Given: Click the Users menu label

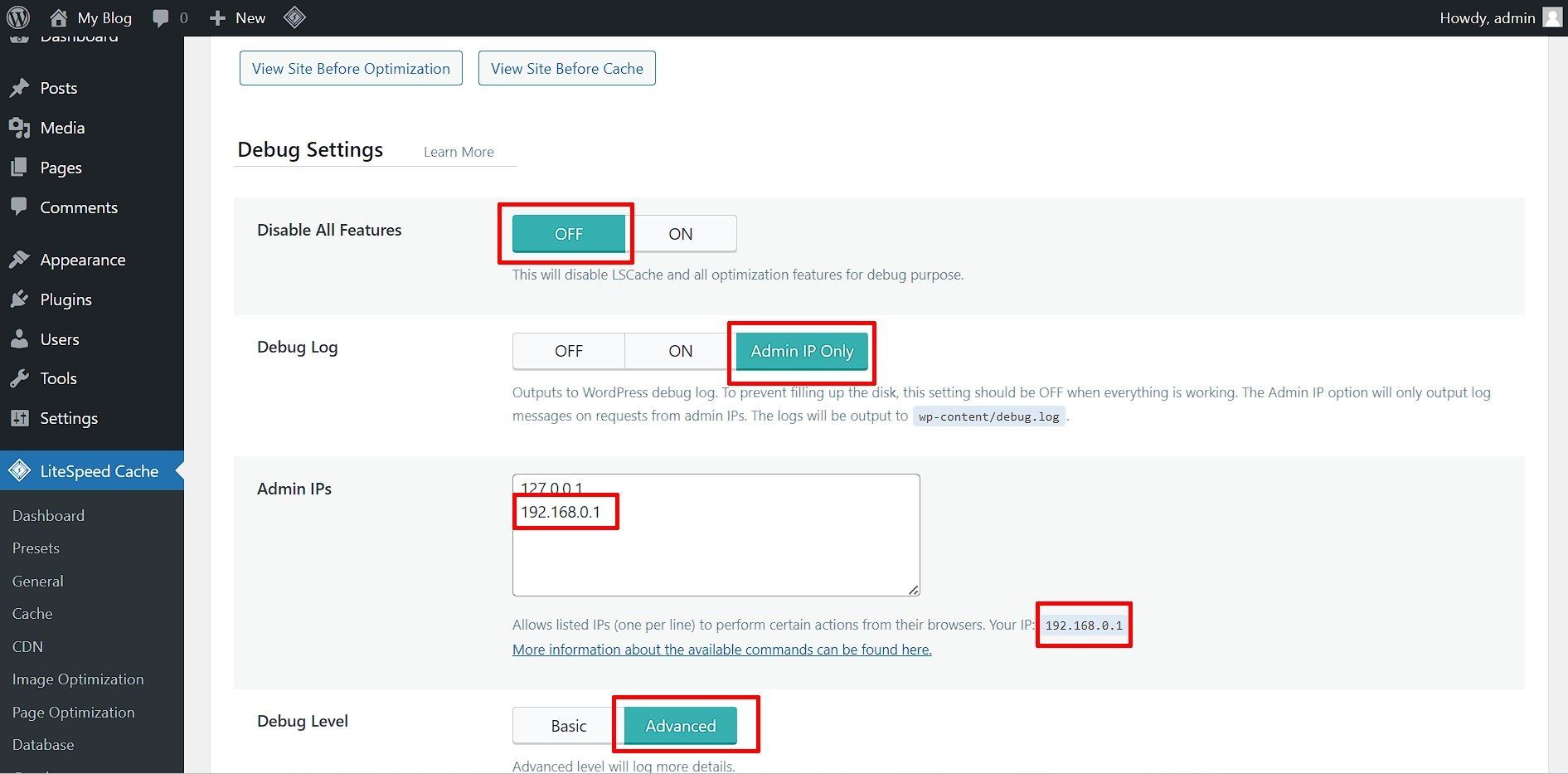Looking at the screenshot, I should click(x=60, y=339).
